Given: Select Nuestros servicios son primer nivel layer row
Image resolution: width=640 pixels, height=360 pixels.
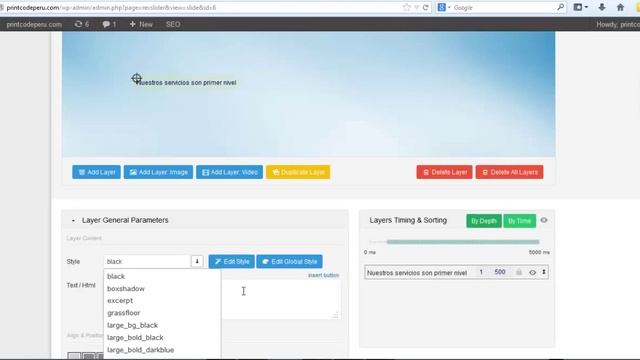Looking at the screenshot, I should (456, 273).
